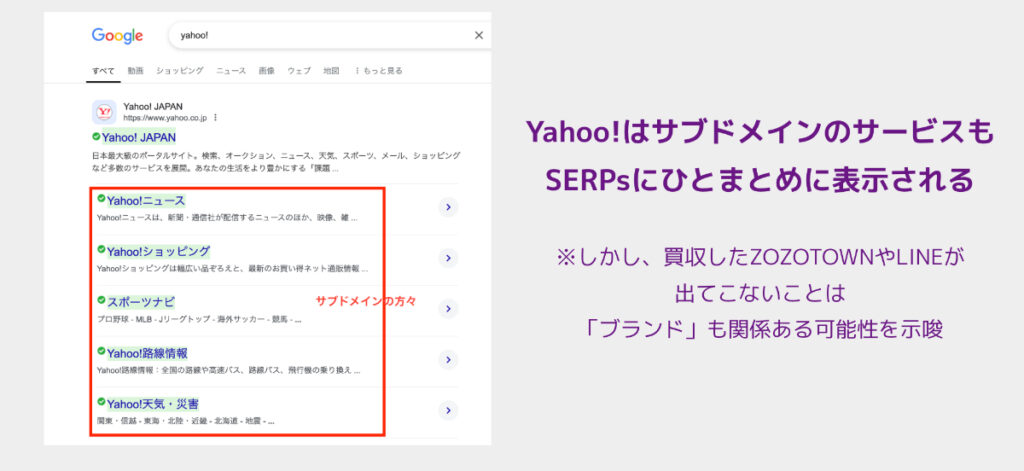The height and width of the screenshot is (471, 1024).
Task: Open the Yahoo! JAPAN result title link
Action: [x=138, y=137]
